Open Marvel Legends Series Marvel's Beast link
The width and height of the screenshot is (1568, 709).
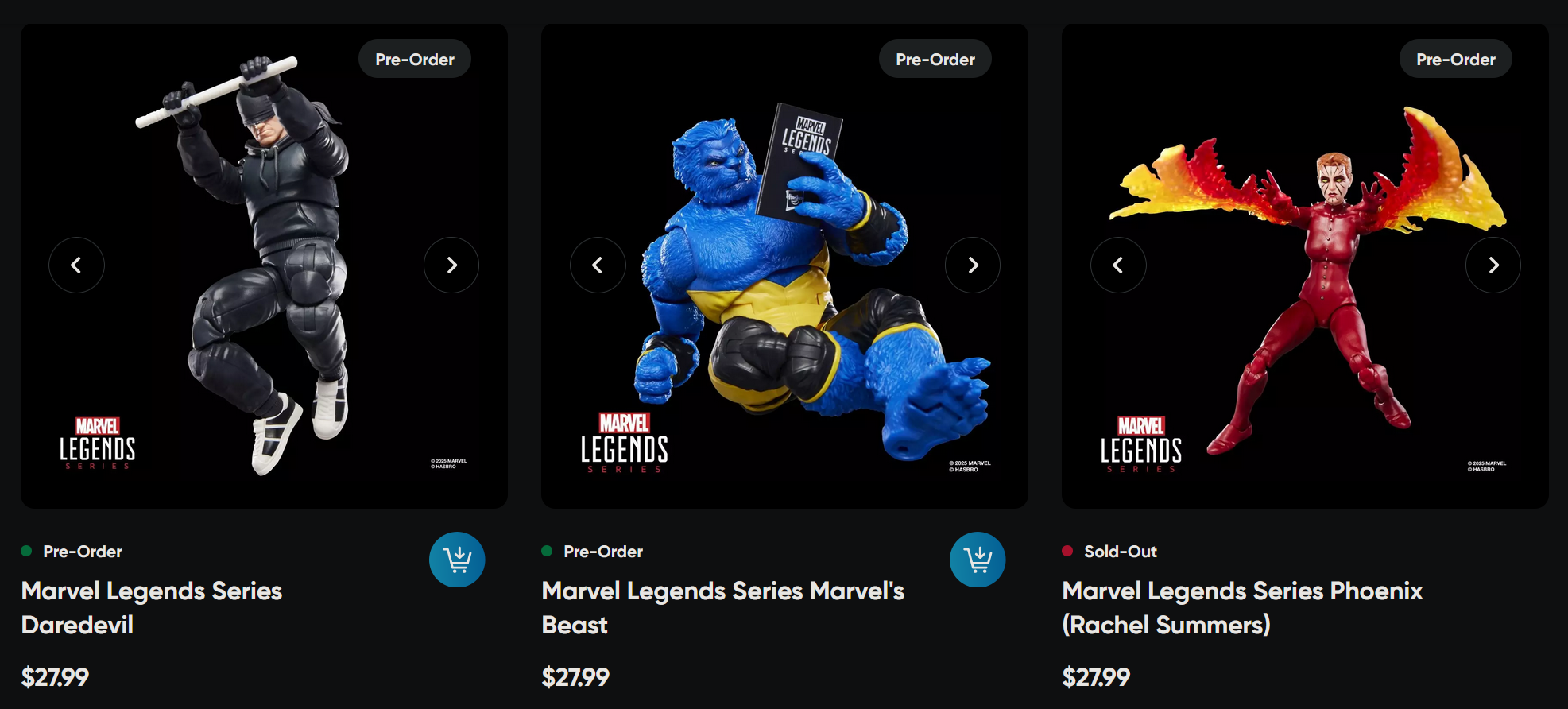[723, 608]
